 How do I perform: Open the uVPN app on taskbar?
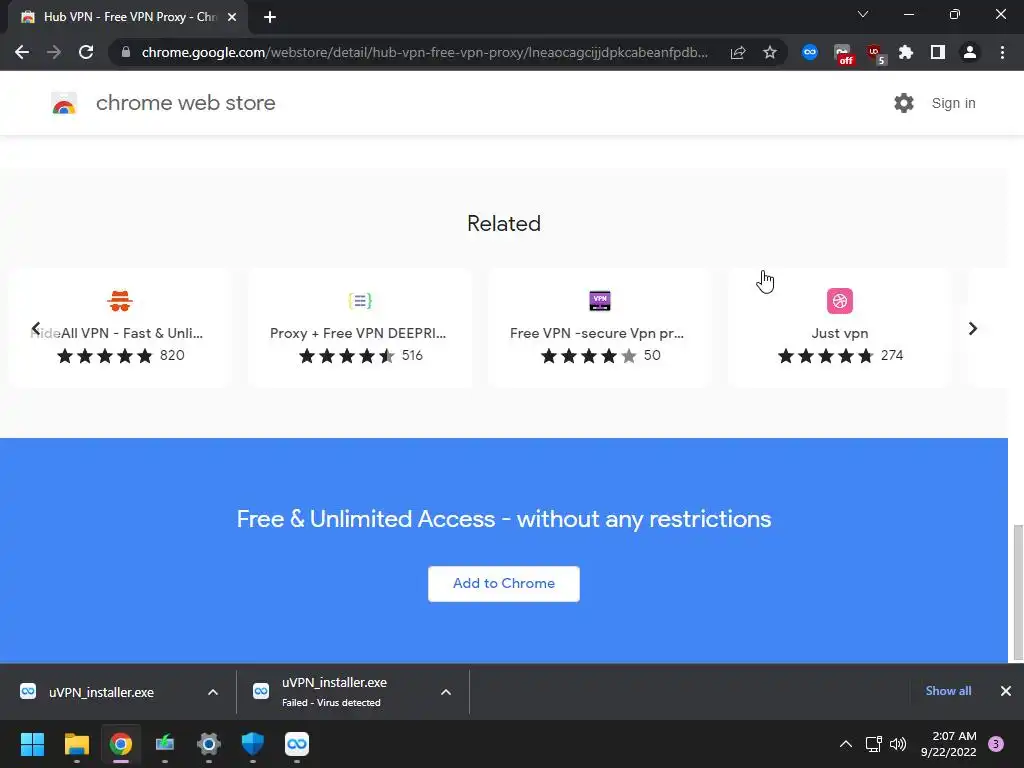pyautogui.click(x=297, y=744)
